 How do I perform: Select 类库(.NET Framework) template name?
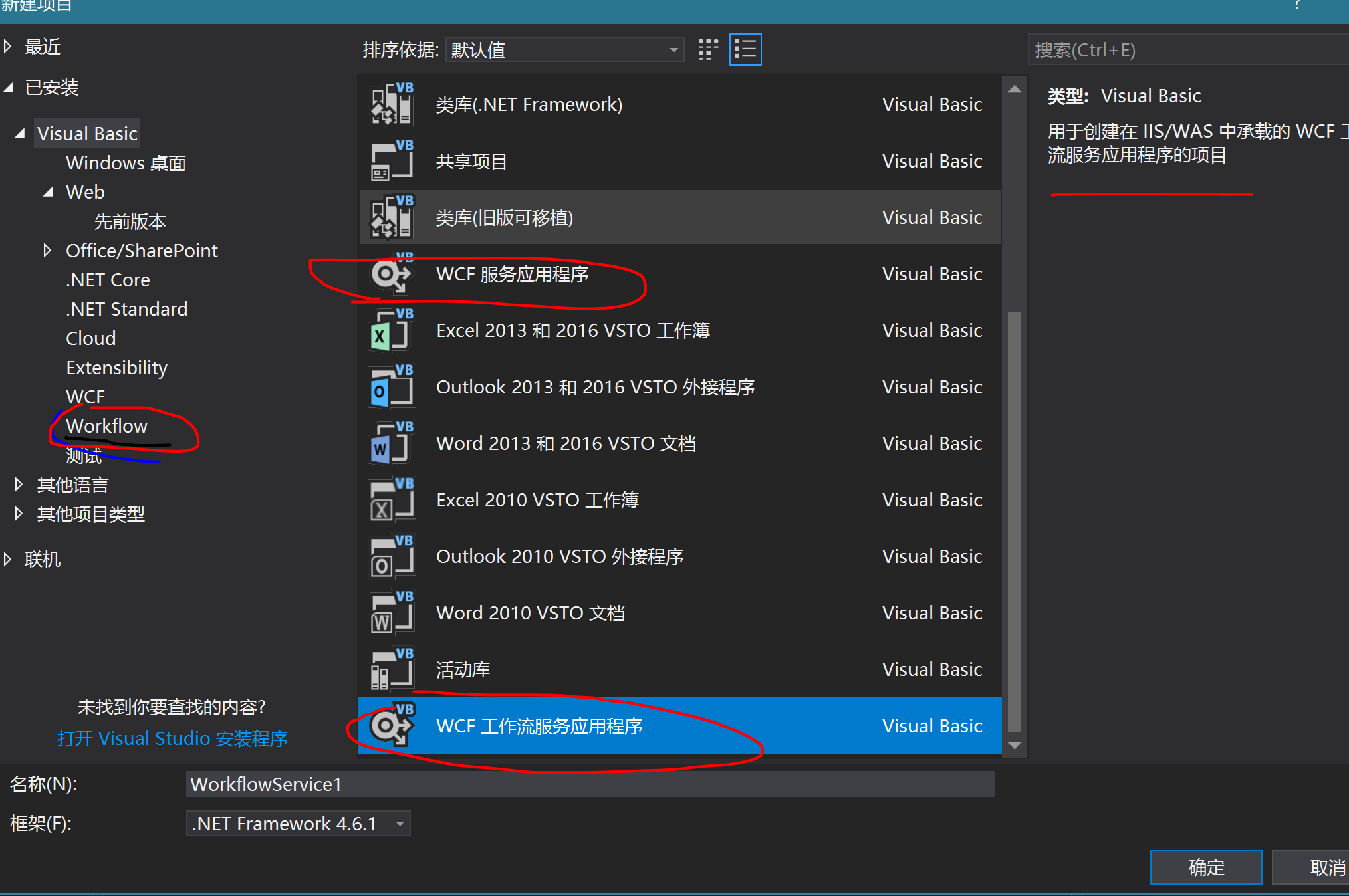click(529, 104)
